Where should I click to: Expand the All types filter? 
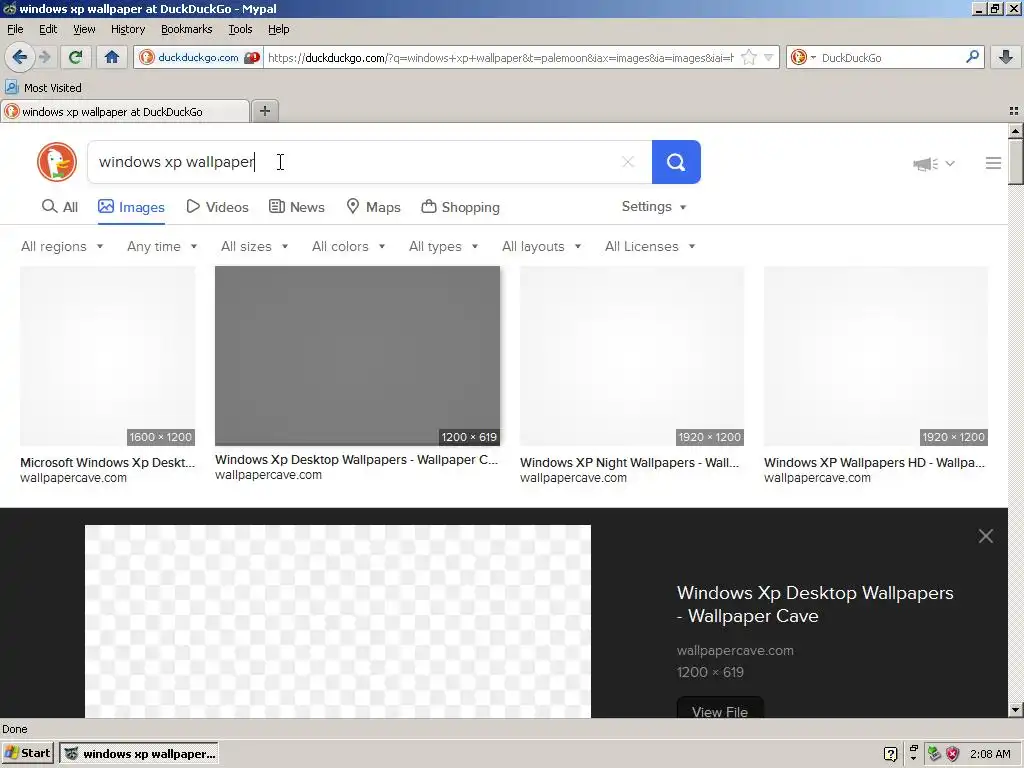(x=443, y=246)
